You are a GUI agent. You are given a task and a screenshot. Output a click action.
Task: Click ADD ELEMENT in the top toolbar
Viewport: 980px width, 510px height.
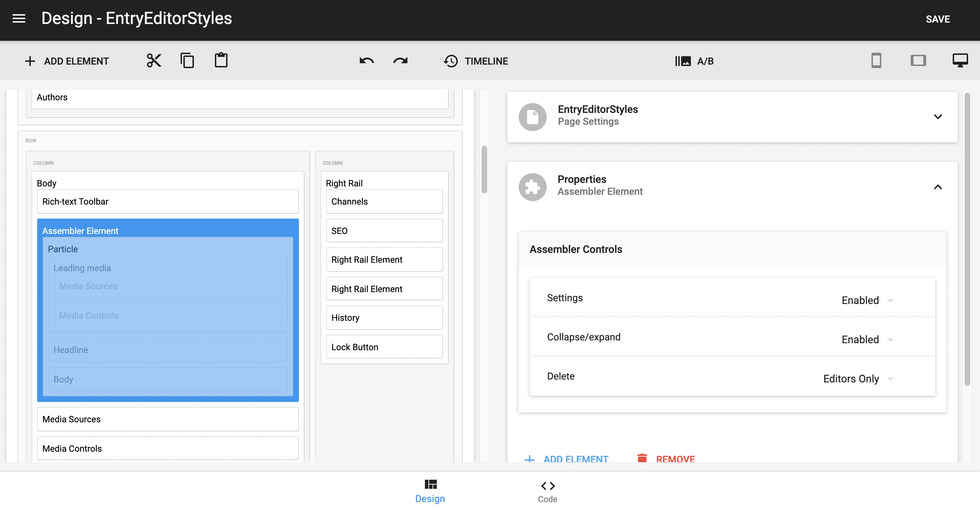click(66, 61)
